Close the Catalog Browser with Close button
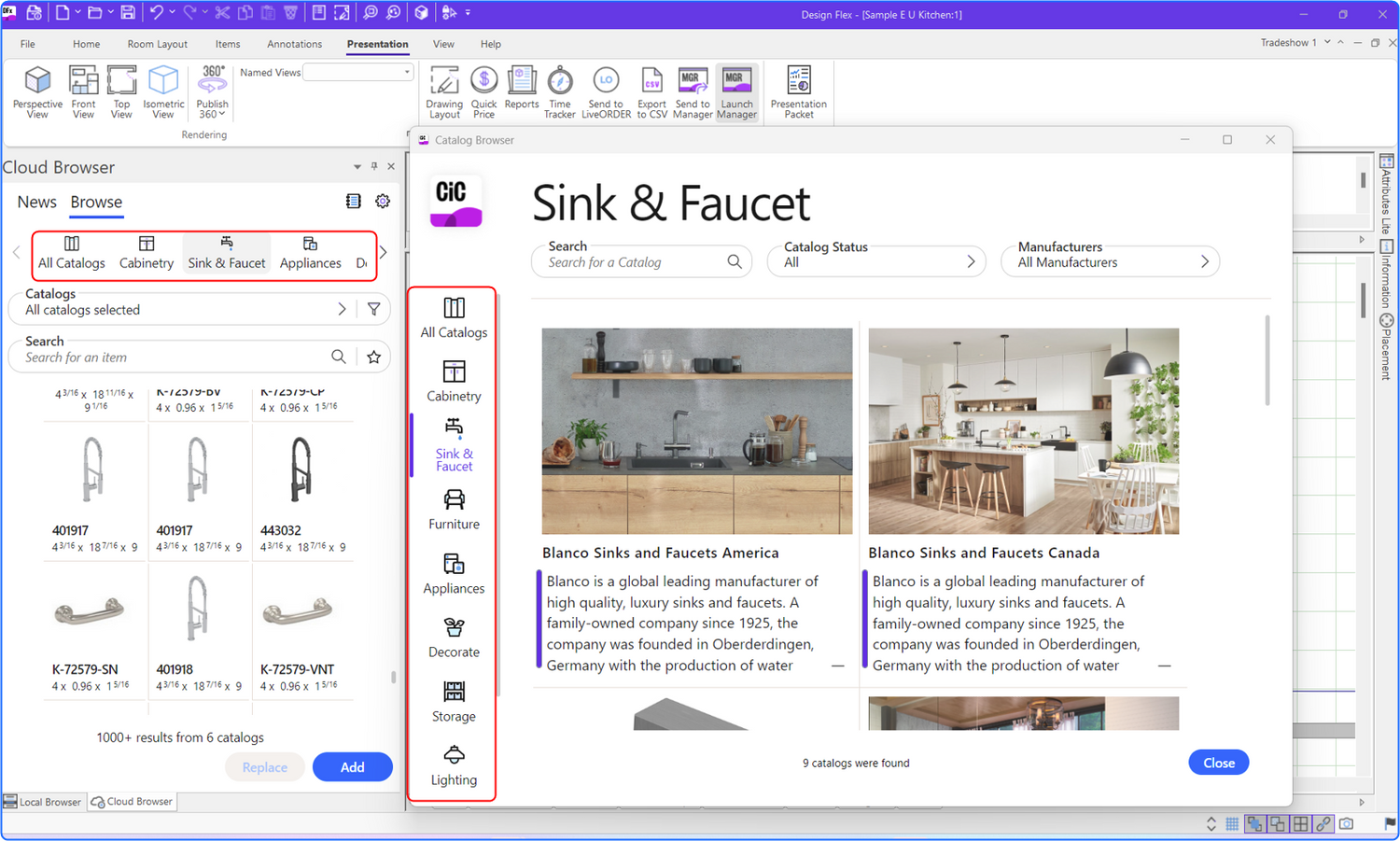The image size is (1400, 841). click(1218, 763)
